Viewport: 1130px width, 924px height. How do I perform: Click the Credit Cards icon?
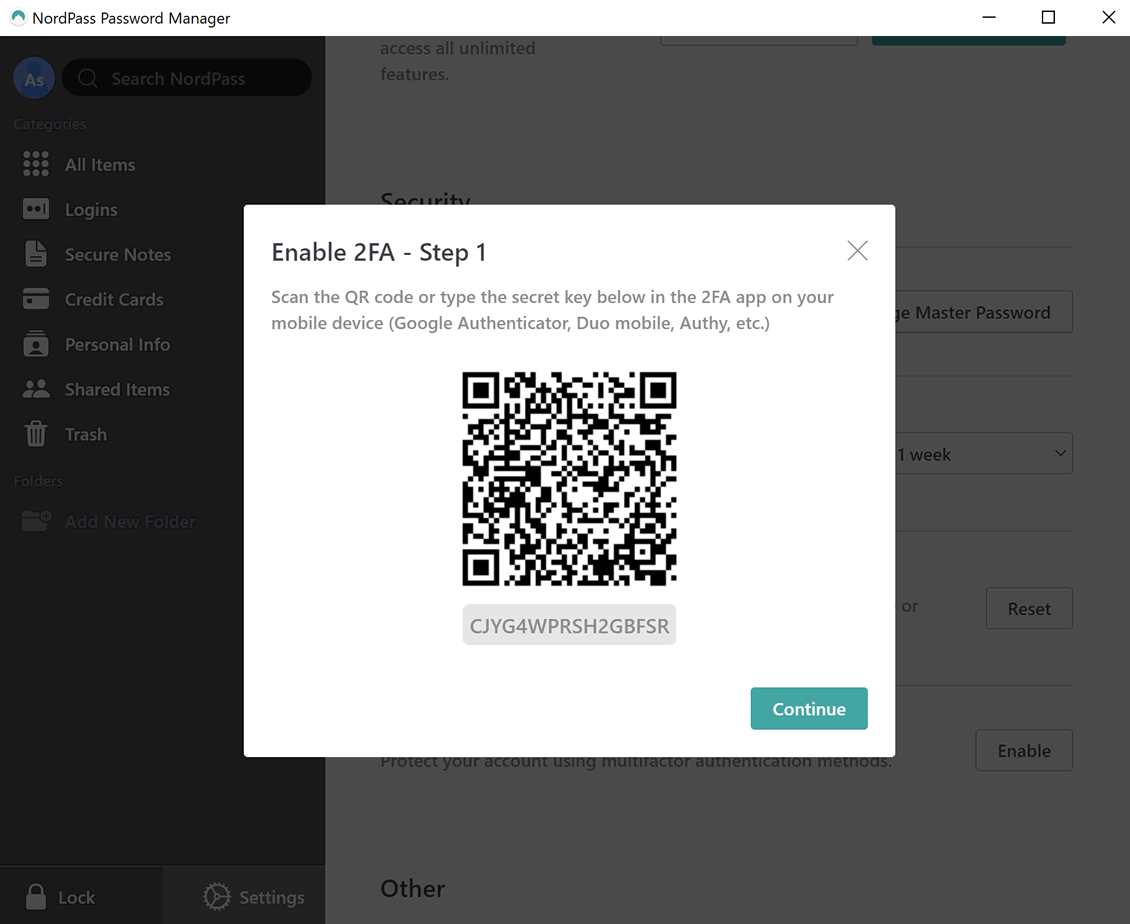36,299
